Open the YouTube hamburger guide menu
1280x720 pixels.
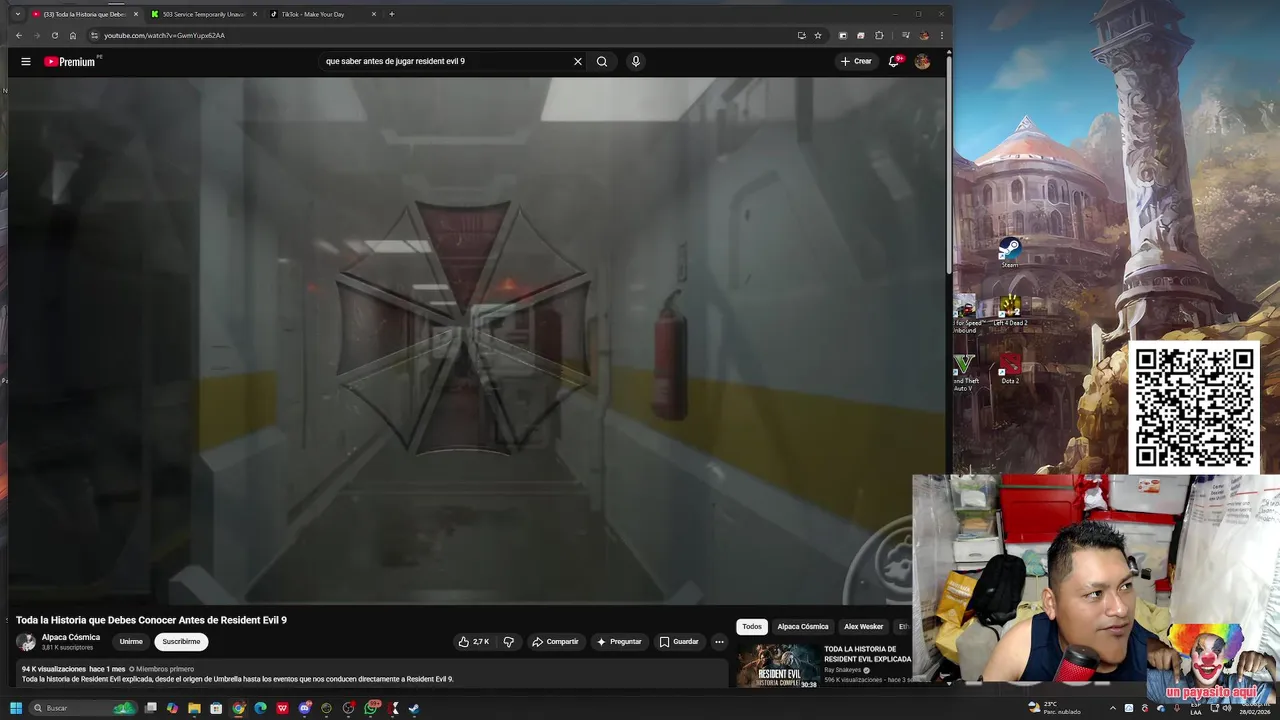click(26, 61)
